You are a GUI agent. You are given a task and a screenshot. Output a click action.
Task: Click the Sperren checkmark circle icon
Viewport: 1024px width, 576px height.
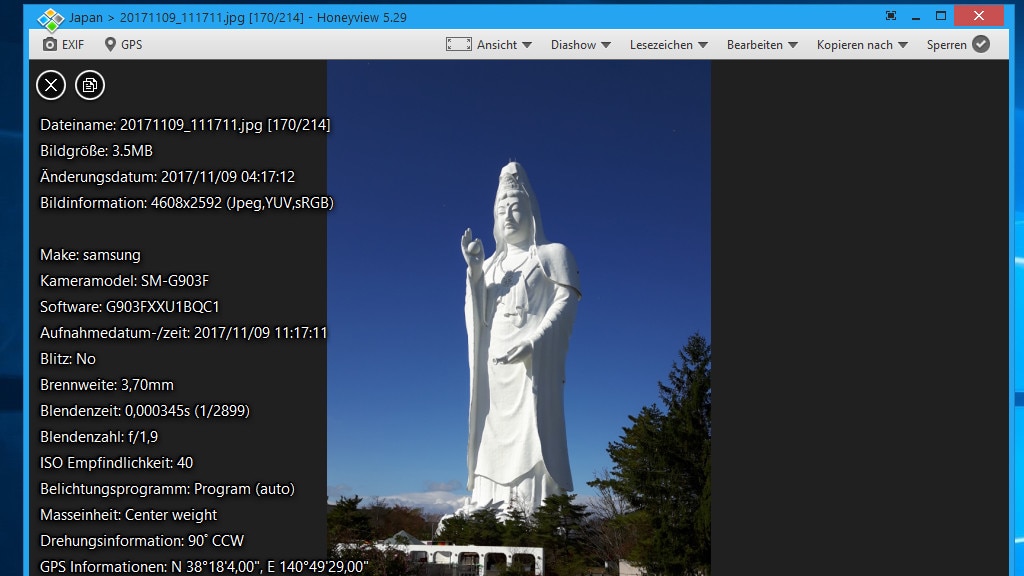[981, 44]
